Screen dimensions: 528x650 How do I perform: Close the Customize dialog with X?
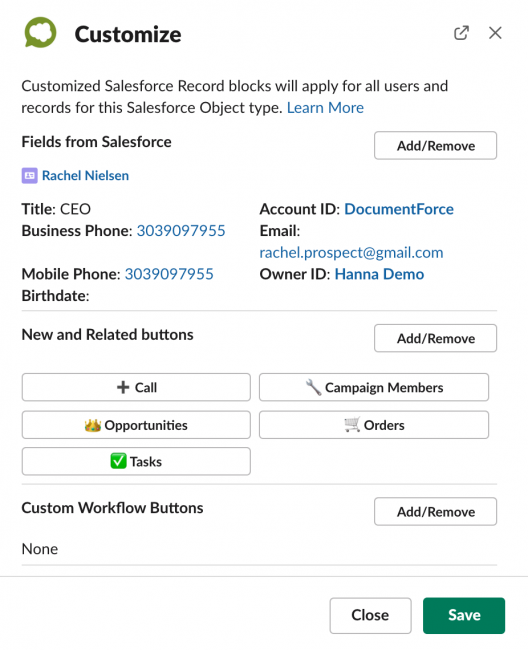click(x=495, y=33)
